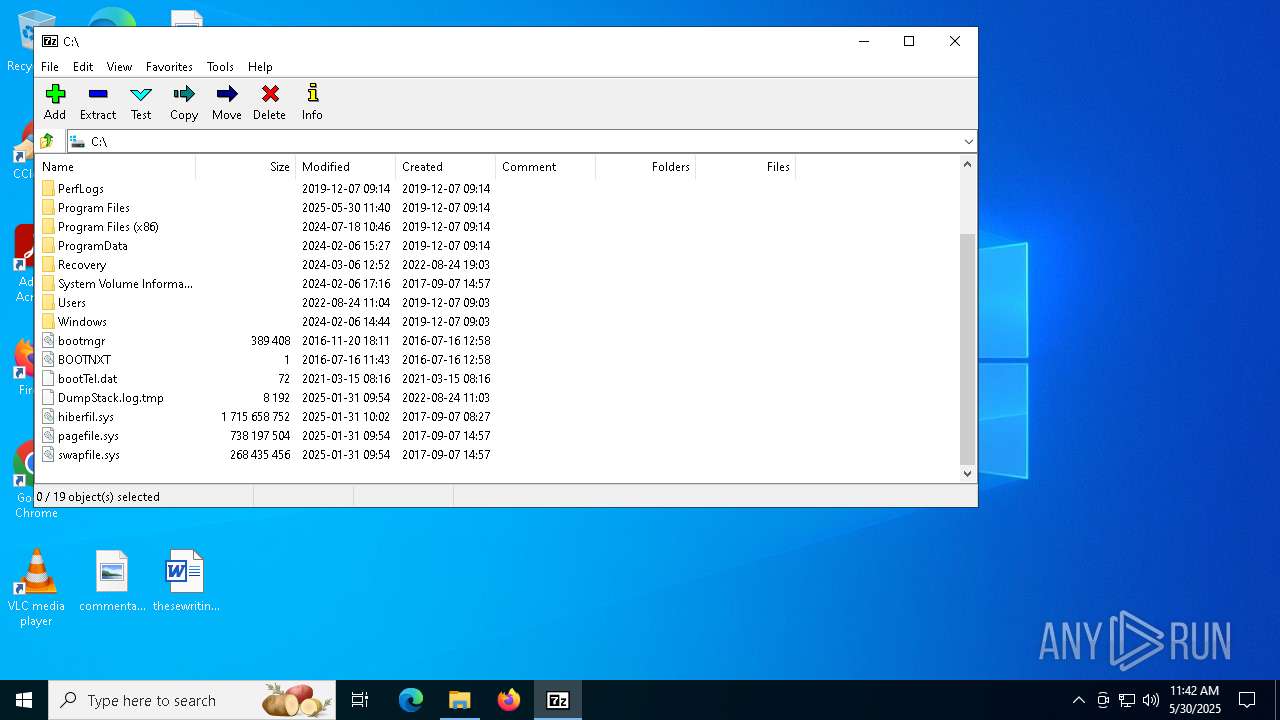Open the notification center icon
The height and width of the screenshot is (720, 1280).
tap(1247, 700)
